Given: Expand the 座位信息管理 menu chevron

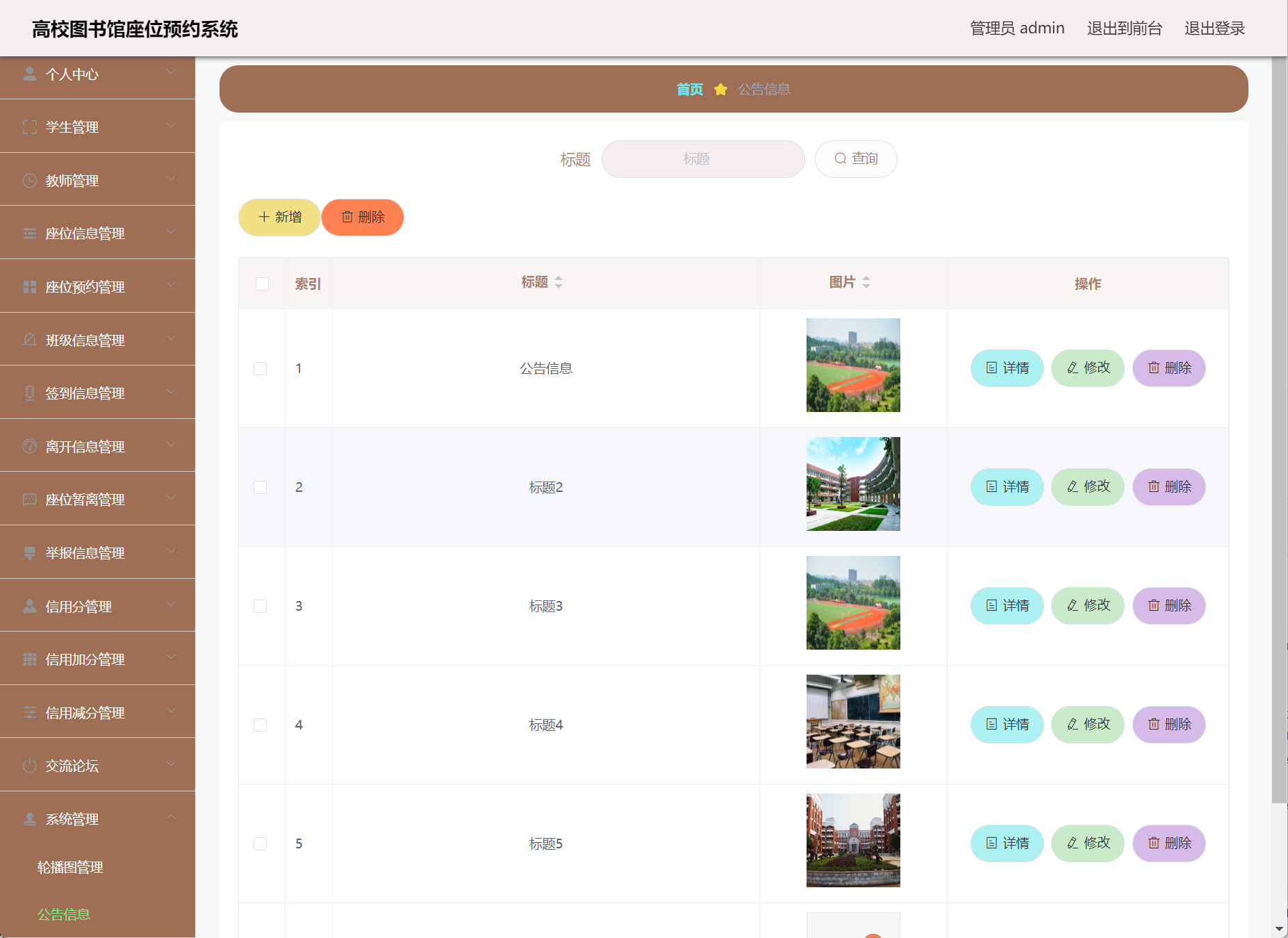Looking at the screenshot, I should [171, 232].
